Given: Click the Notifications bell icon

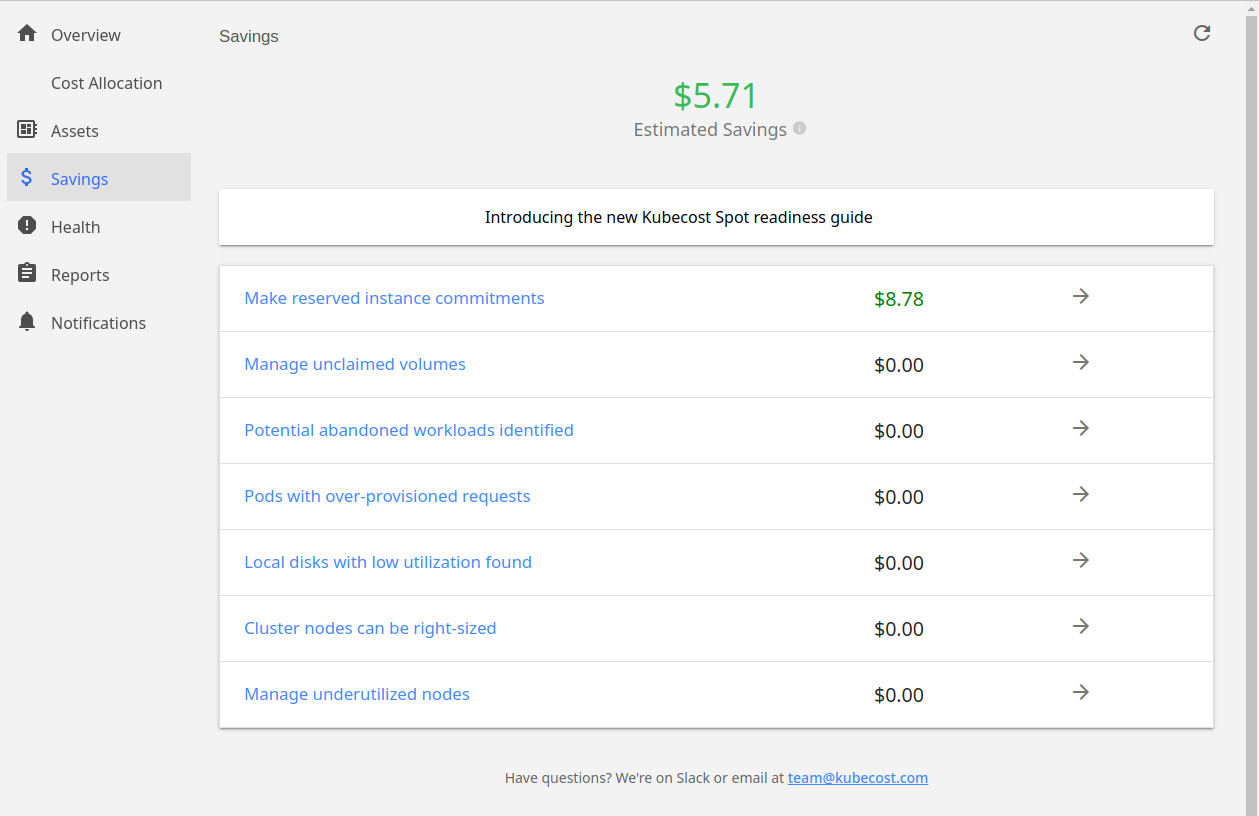Looking at the screenshot, I should pyautogui.click(x=27, y=322).
